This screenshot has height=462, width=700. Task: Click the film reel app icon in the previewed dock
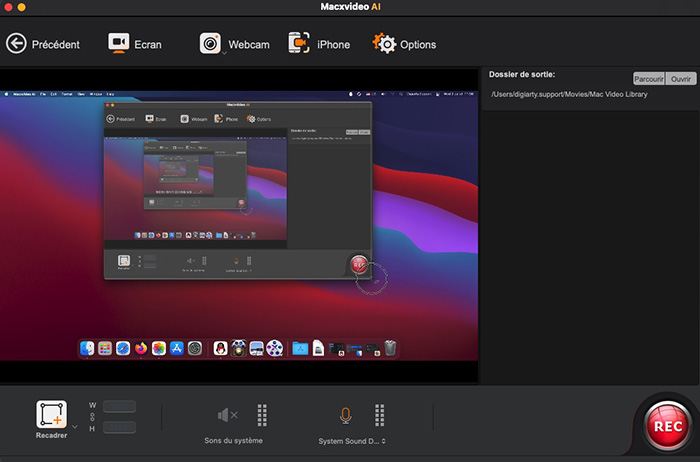coord(275,348)
